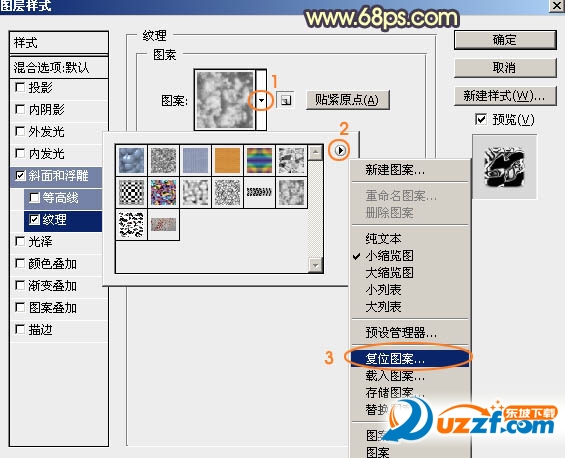Toggle the 渐变叠加 gradient overlay checkbox
Viewport: 565px width, 458px height.
[x=20, y=285]
